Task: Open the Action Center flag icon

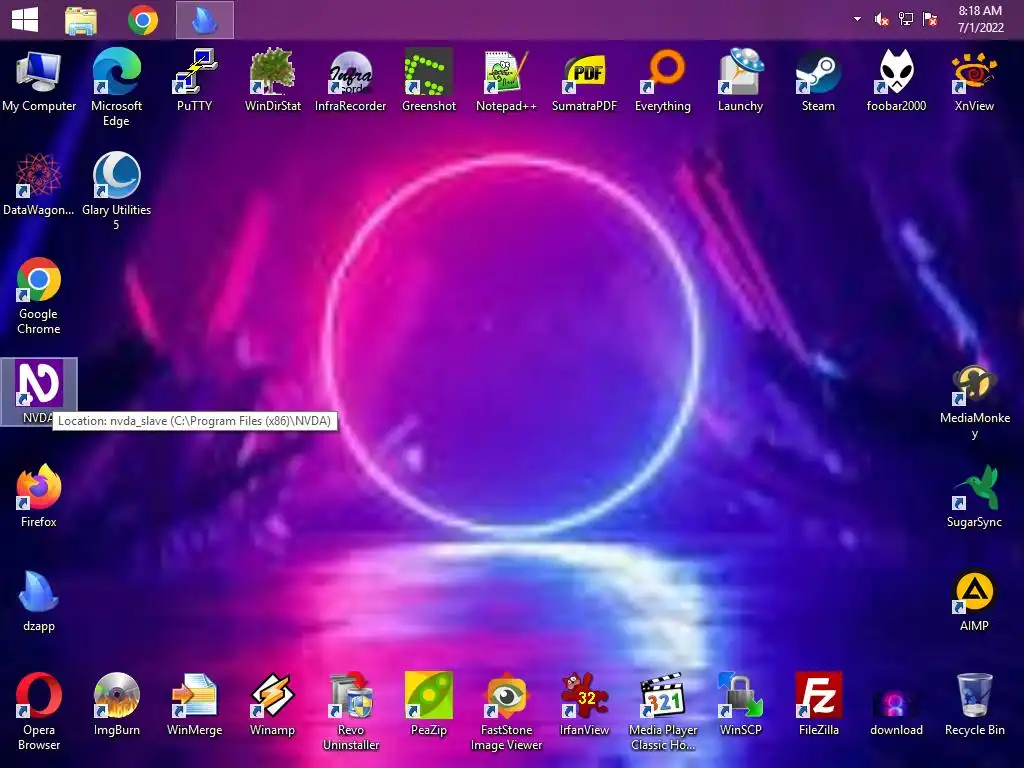Action: coord(930,19)
